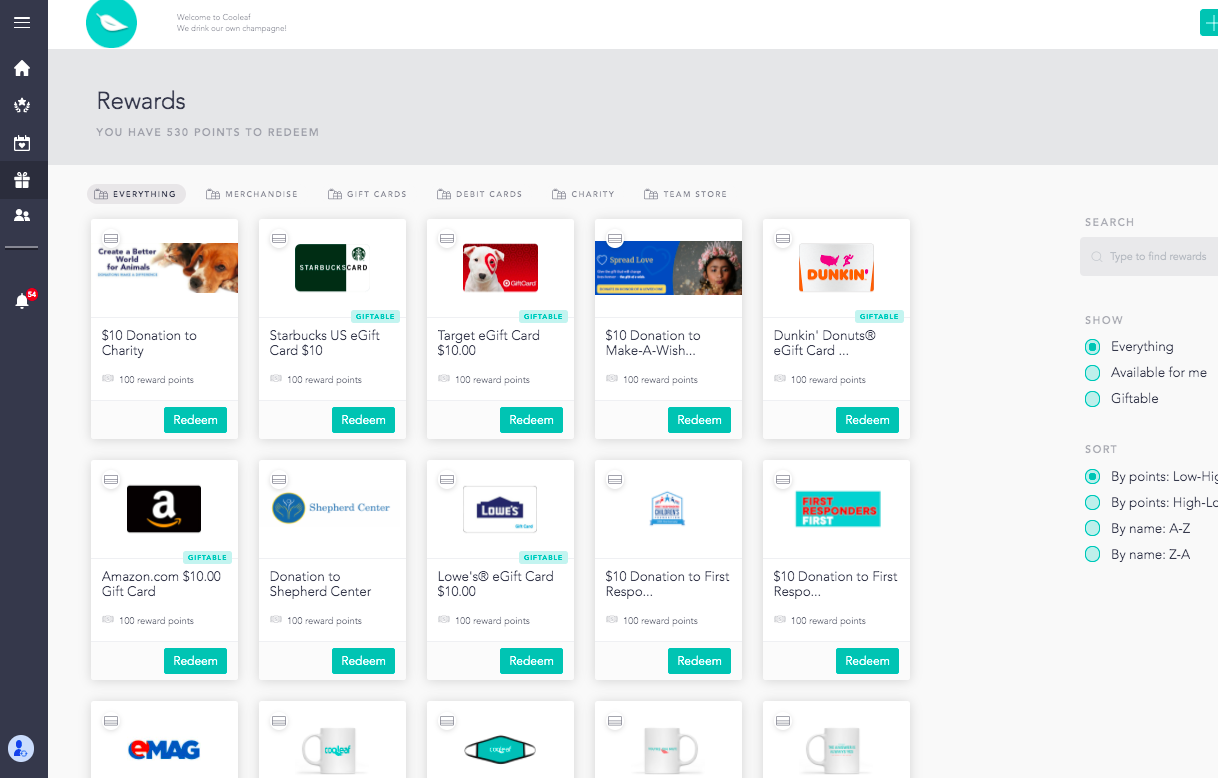Switch to Merchandise tab
1218x778 pixels.
point(252,194)
